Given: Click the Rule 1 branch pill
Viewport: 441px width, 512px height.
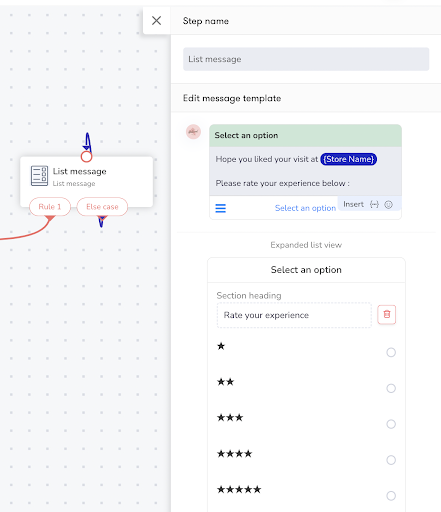Looking at the screenshot, I should click(50, 207).
